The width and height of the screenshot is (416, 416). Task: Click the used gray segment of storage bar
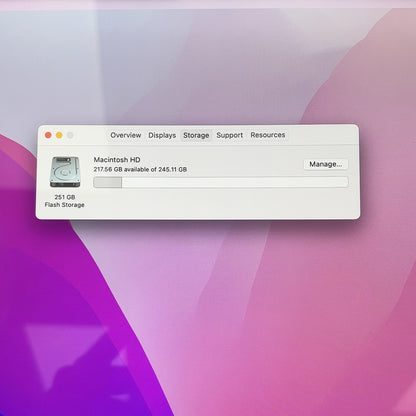tap(107, 182)
